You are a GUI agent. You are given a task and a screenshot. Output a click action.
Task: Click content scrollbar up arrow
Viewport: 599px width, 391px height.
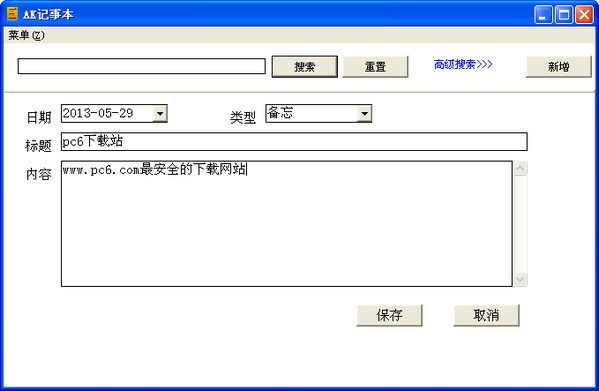521,168
